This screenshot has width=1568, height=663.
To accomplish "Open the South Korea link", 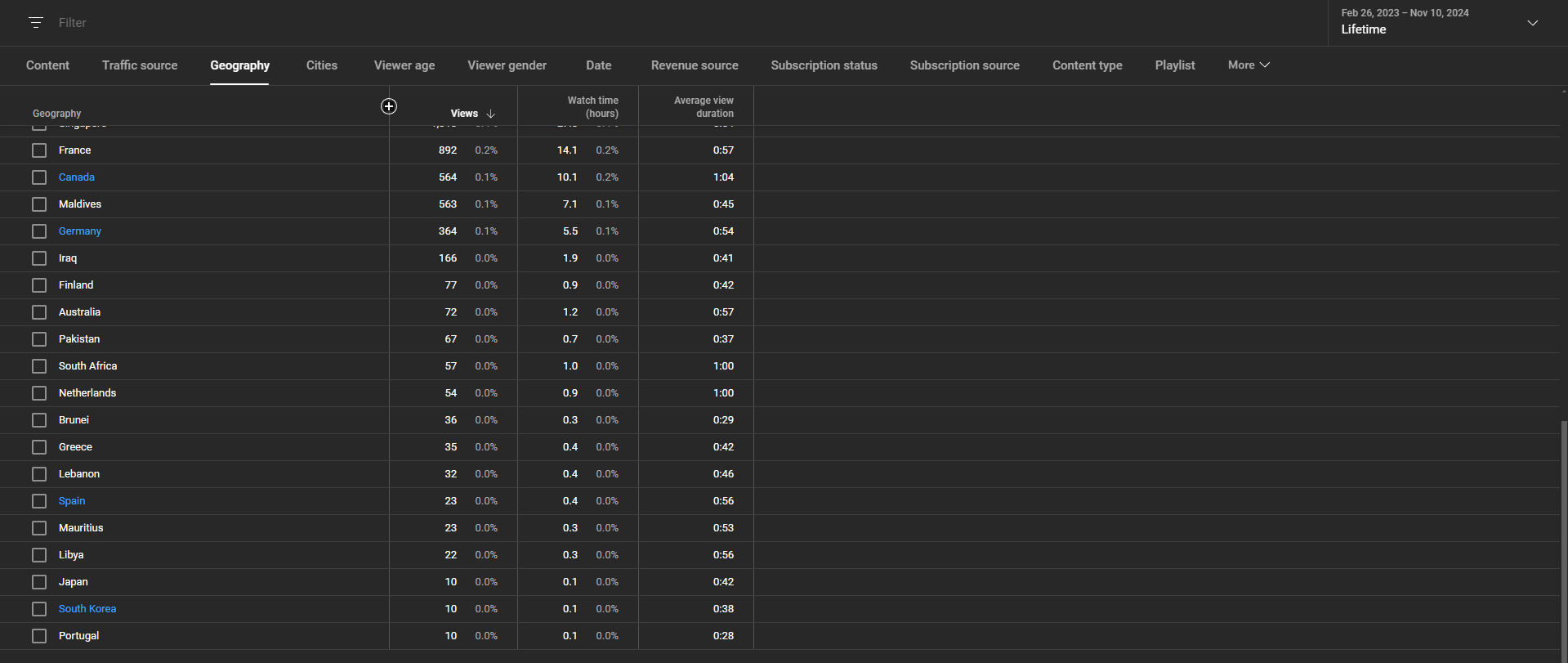I will coord(87,609).
